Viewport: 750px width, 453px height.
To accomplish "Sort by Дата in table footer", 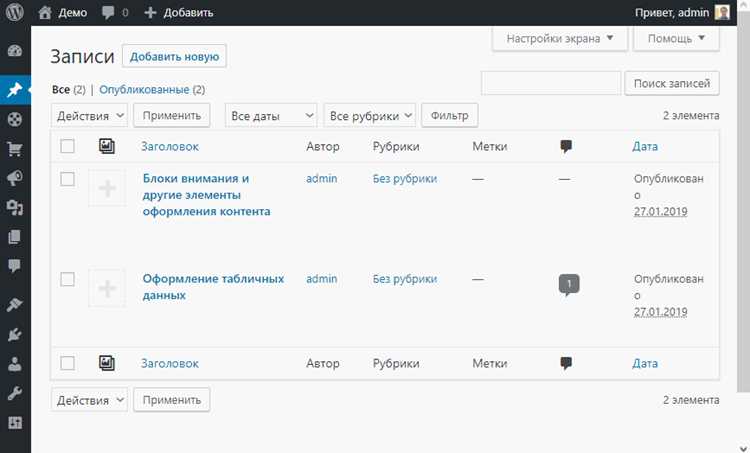I will coord(645,364).
